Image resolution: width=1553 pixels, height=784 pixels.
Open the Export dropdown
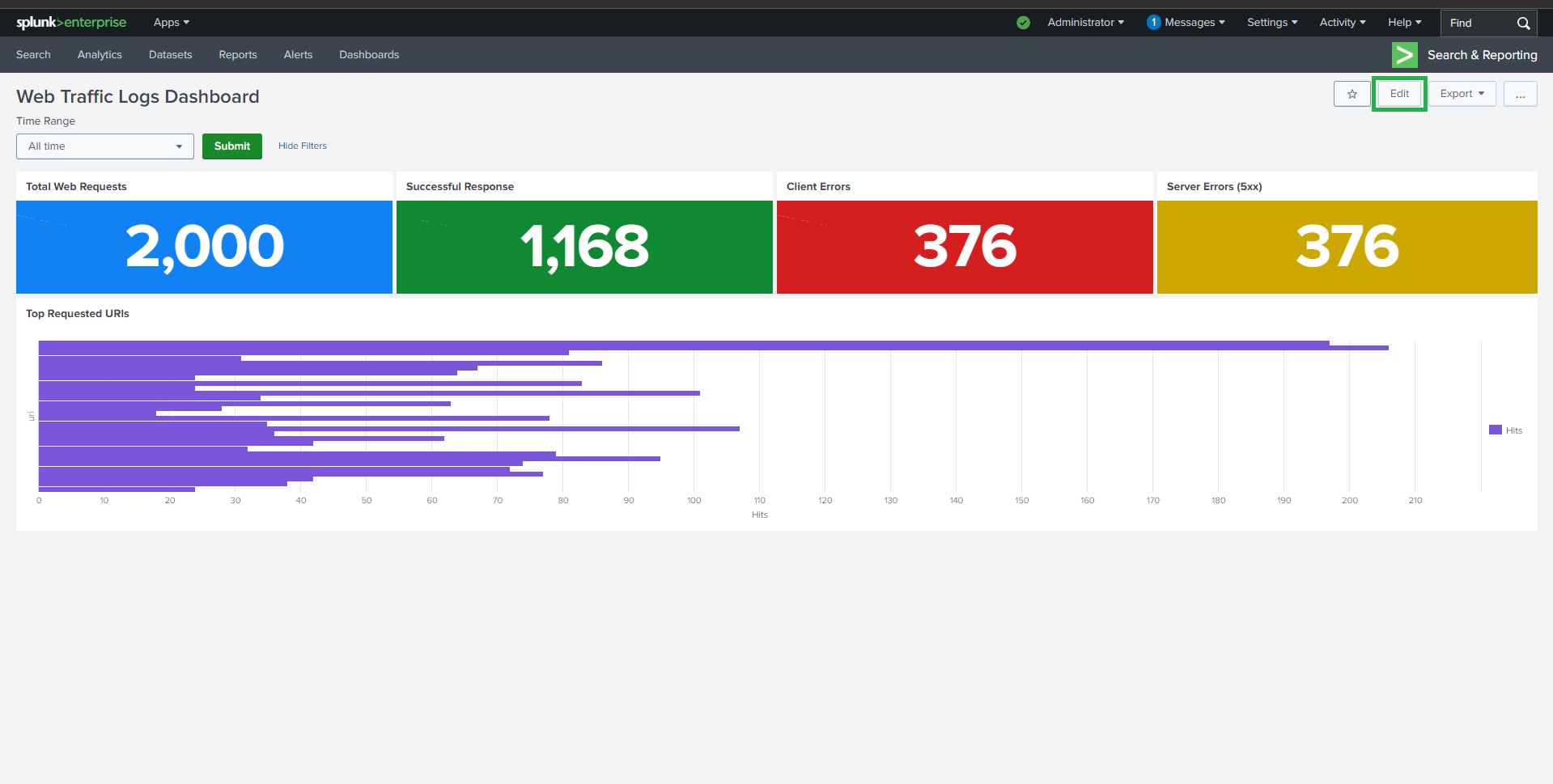click(1462, 94)
